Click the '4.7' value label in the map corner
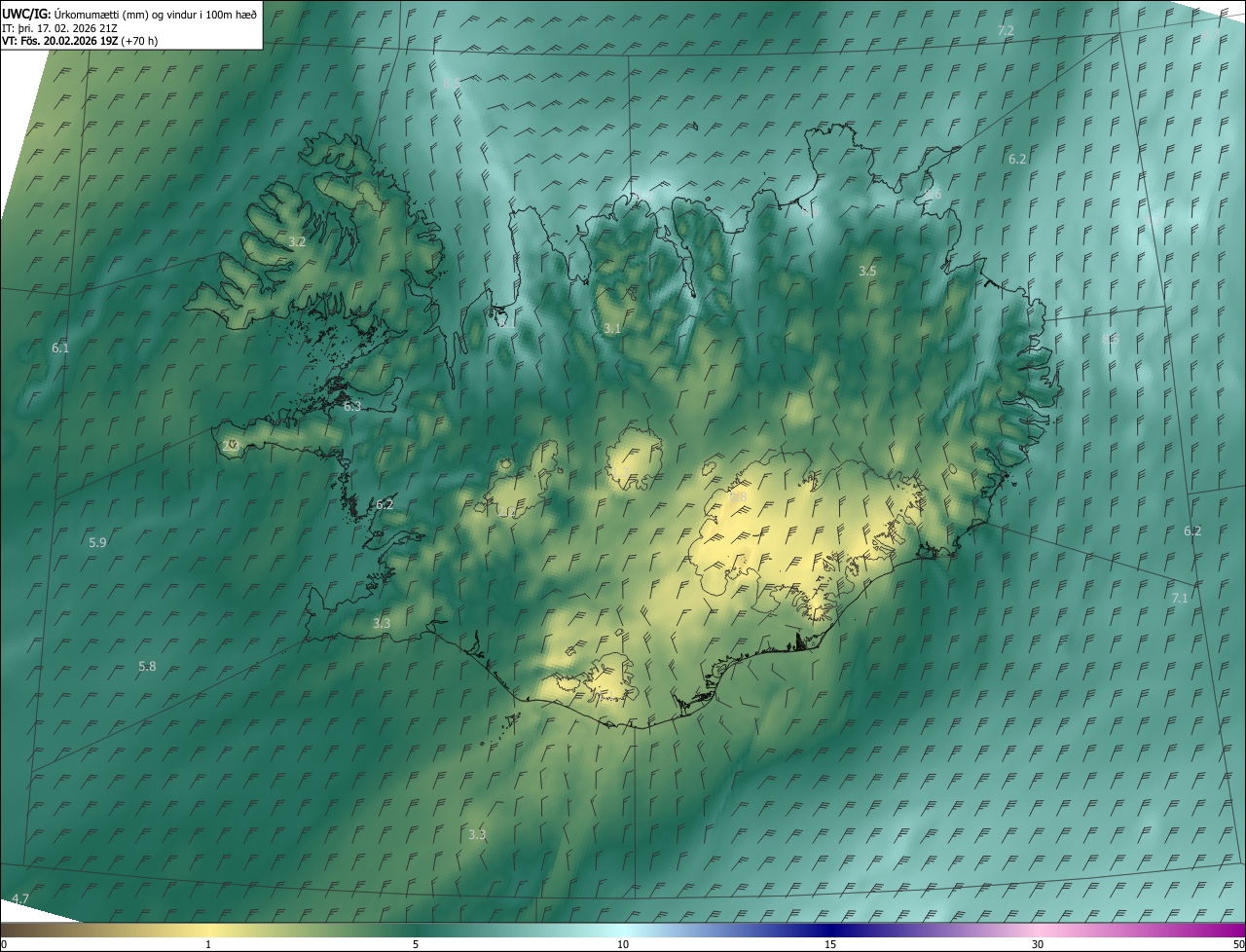The width and height of the screenshot is (1246, 952). click(20, 898)
